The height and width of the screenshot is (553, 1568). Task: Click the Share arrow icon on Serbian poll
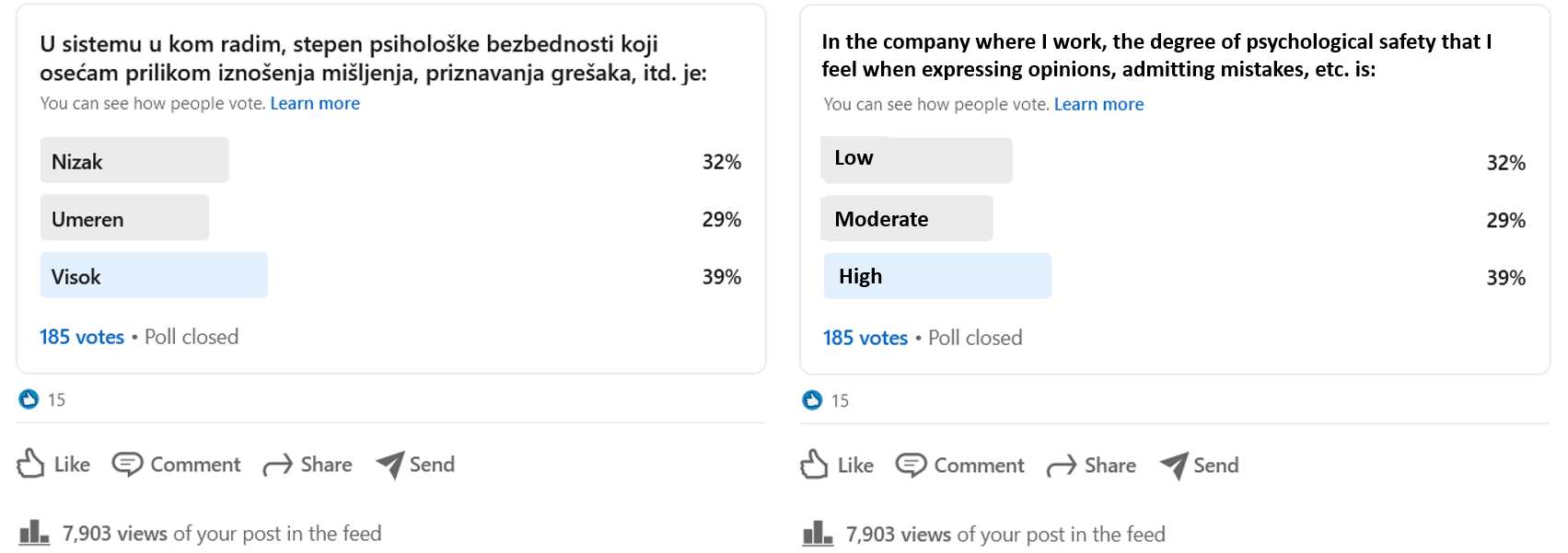[277, 466]
